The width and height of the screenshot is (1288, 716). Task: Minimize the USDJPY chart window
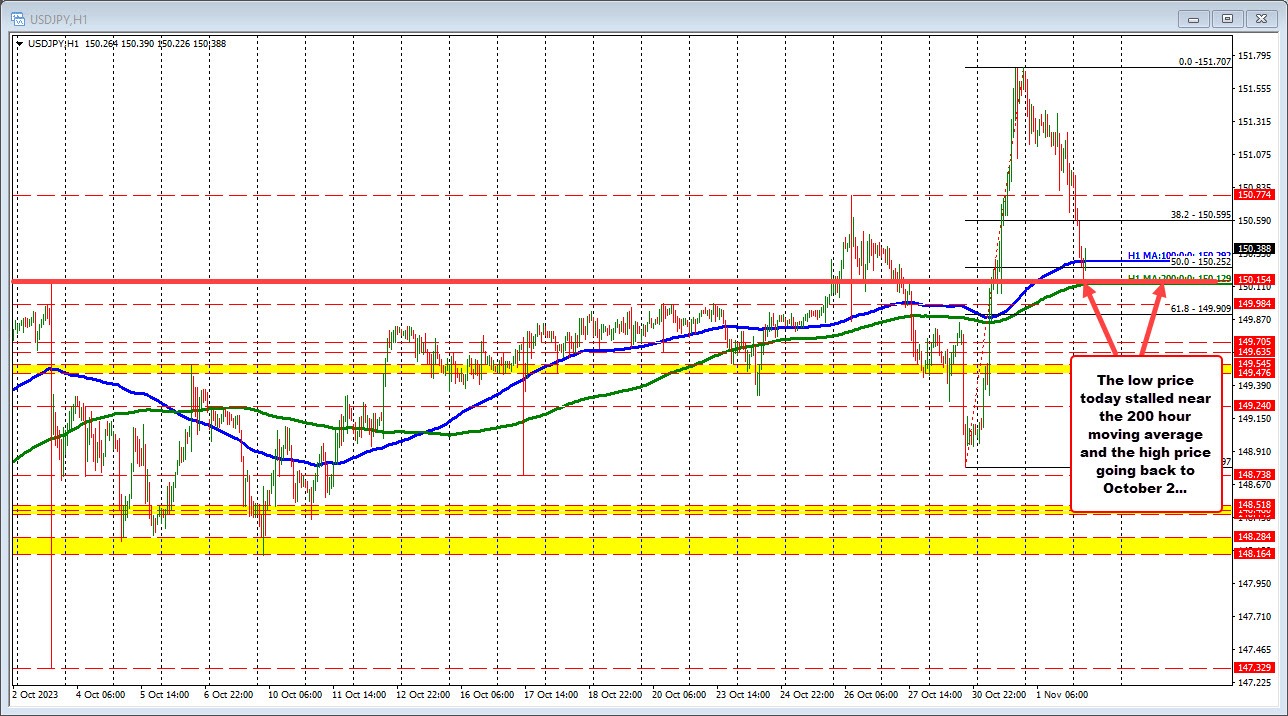(1192, 18)
